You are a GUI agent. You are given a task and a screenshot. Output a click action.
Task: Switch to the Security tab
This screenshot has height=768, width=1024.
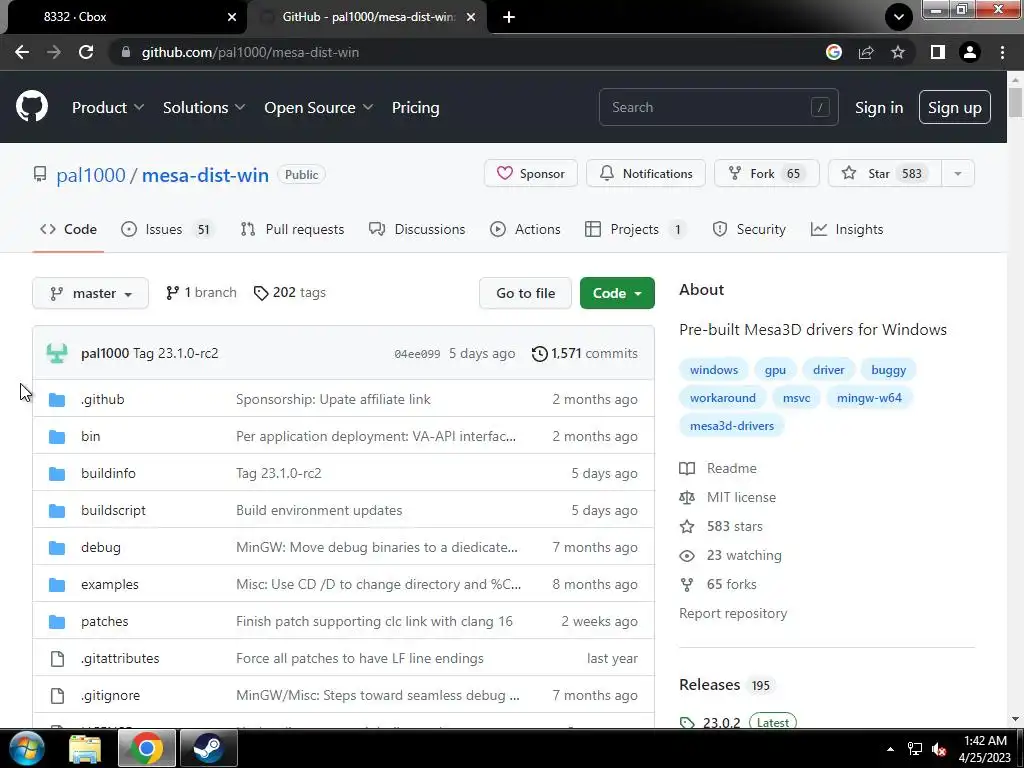click(x=749, y=229)
